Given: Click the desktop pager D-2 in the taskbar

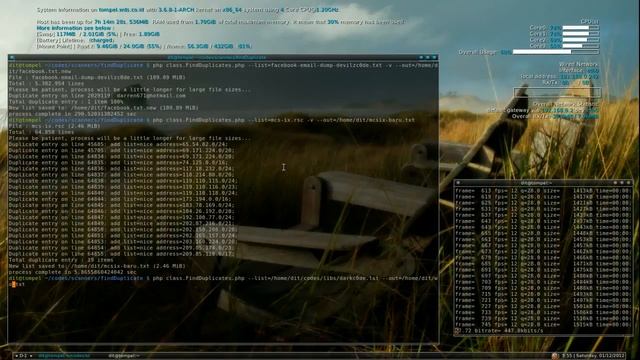Looking at the screenshot, I should click(23, 356).
